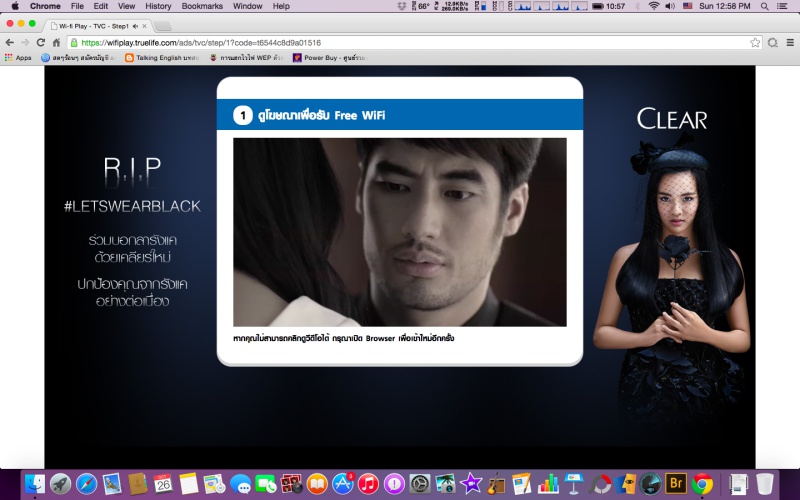The height and width of the screenshot is (500, 800).
Task: Open the Apps bookmarks shortcut
Action: (x=18, y=58)
